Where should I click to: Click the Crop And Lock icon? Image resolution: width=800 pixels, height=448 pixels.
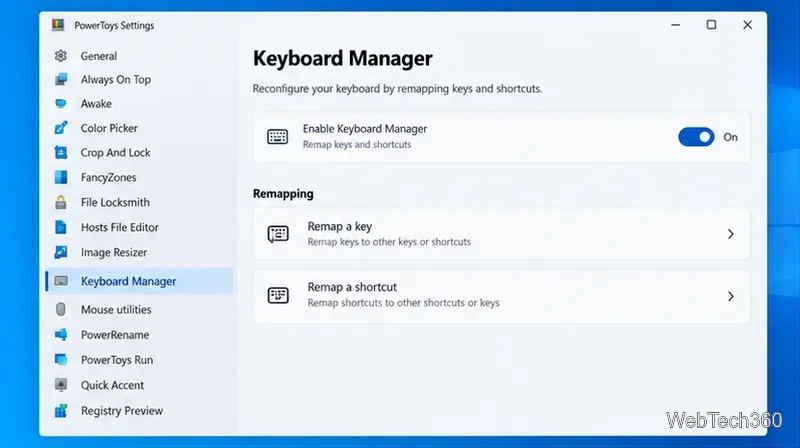(61, 152)
